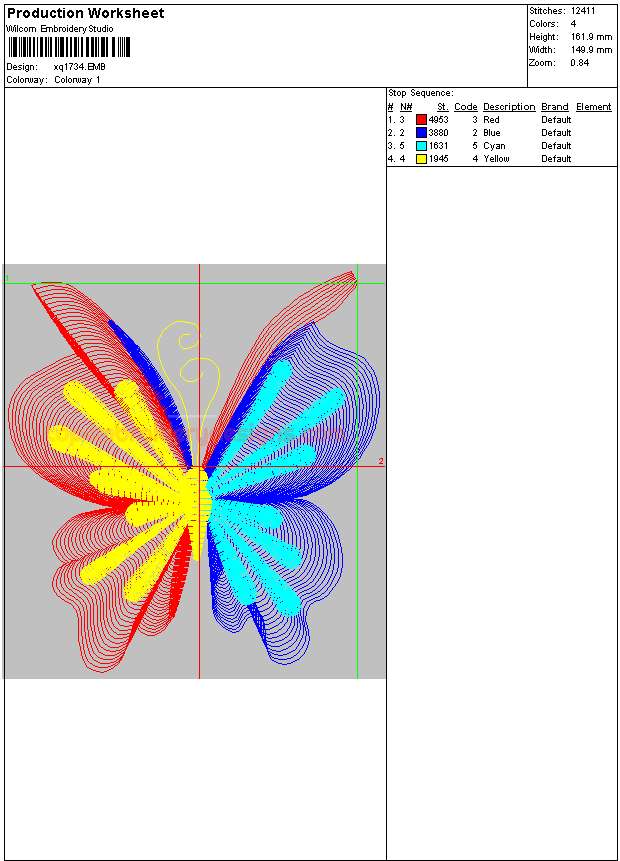Click the yellow color swatch in stop sequence

[x=421, y=159]
